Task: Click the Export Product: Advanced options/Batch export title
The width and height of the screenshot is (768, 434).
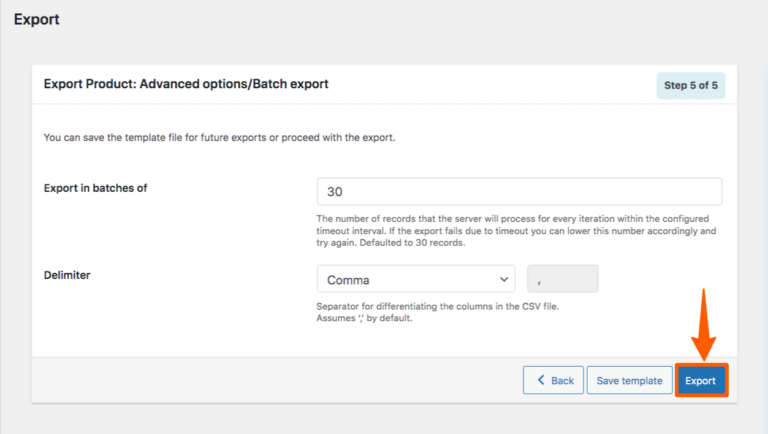Action: pyautogui.click(x=186, y=85)
